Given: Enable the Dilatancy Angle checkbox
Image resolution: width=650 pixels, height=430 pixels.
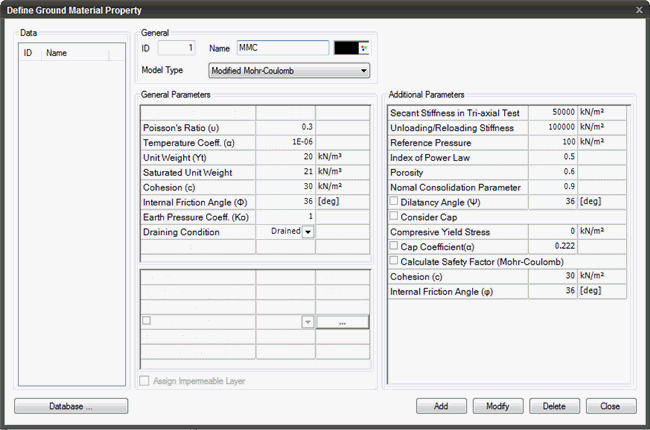Looking at the screenshot, I should pos(395,202).
